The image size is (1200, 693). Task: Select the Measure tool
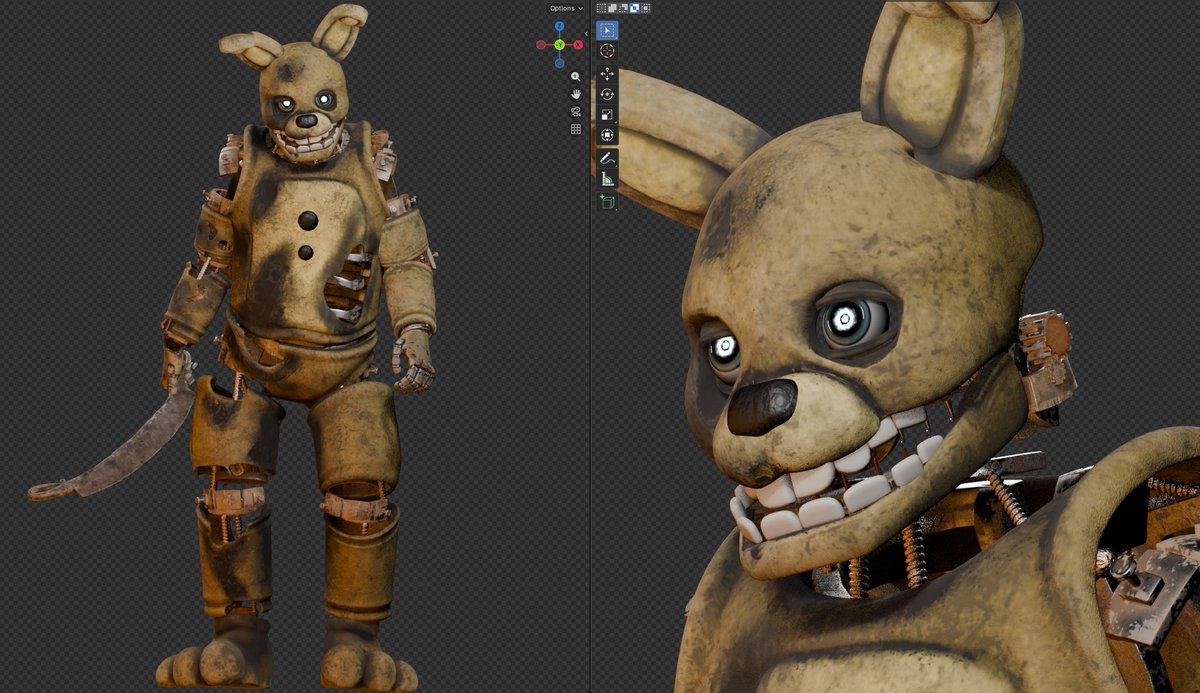[x=607, y=177]
